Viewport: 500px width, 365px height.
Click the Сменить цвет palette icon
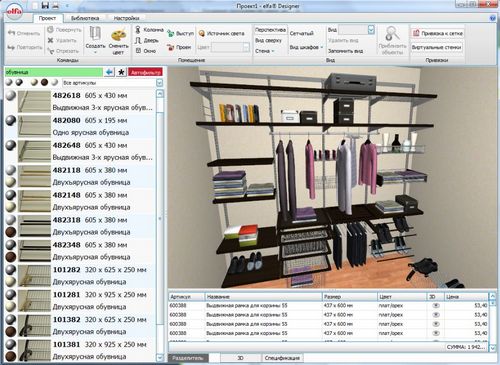point(118,35)
